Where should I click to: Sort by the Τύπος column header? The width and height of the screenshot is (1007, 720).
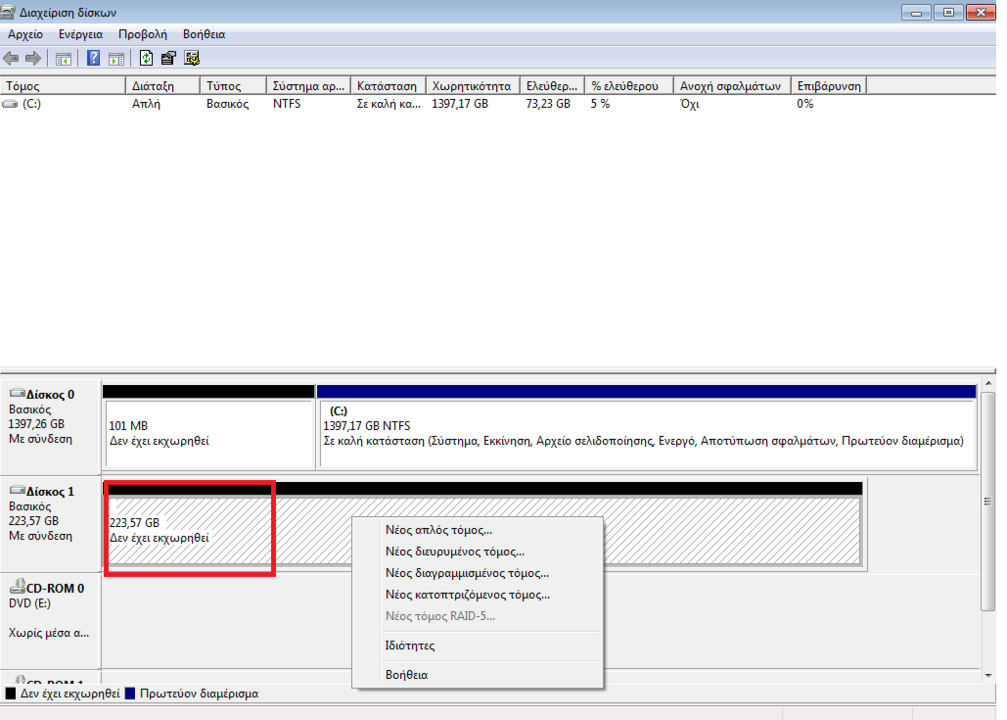[x=233, y=86]
